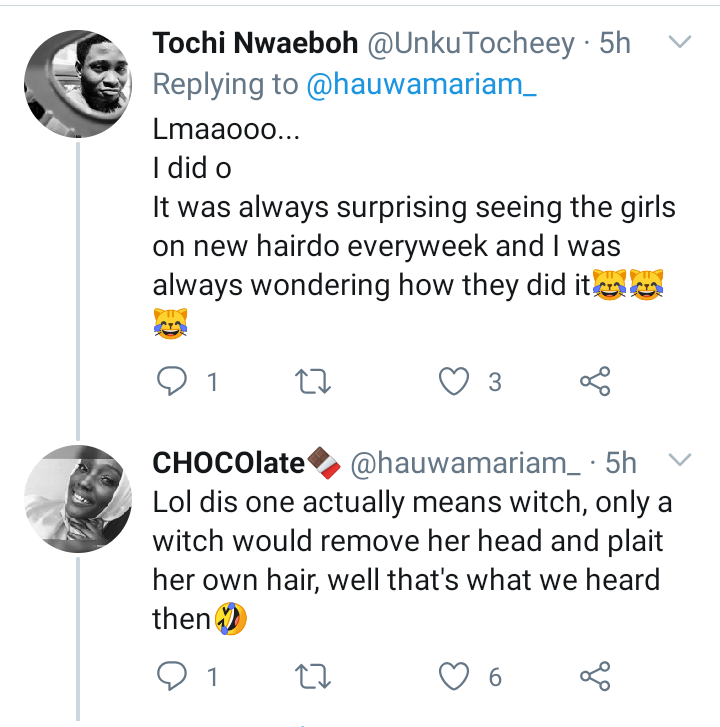Open dropdown menu on CHOCOlate's tweet

click(x=679, y=461)
